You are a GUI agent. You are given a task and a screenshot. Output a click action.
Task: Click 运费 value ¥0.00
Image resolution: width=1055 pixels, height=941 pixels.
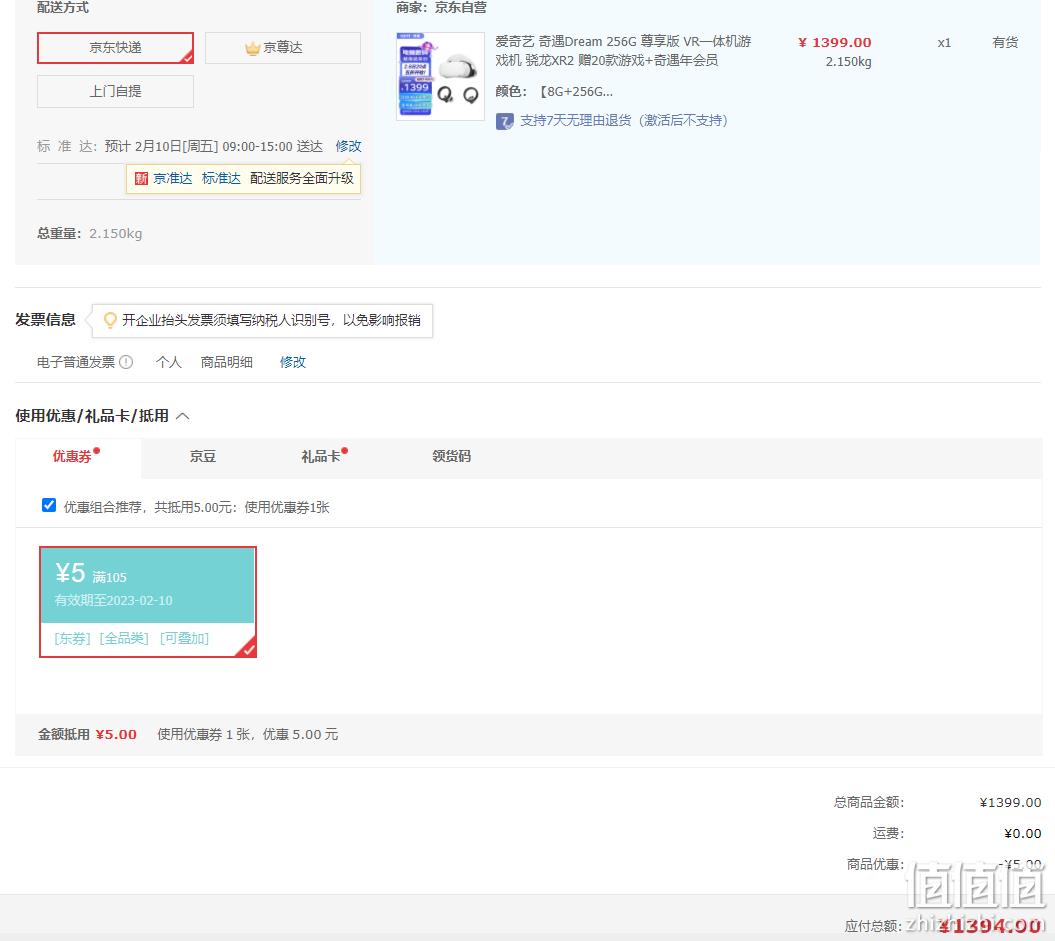[x=1022, y=833]
